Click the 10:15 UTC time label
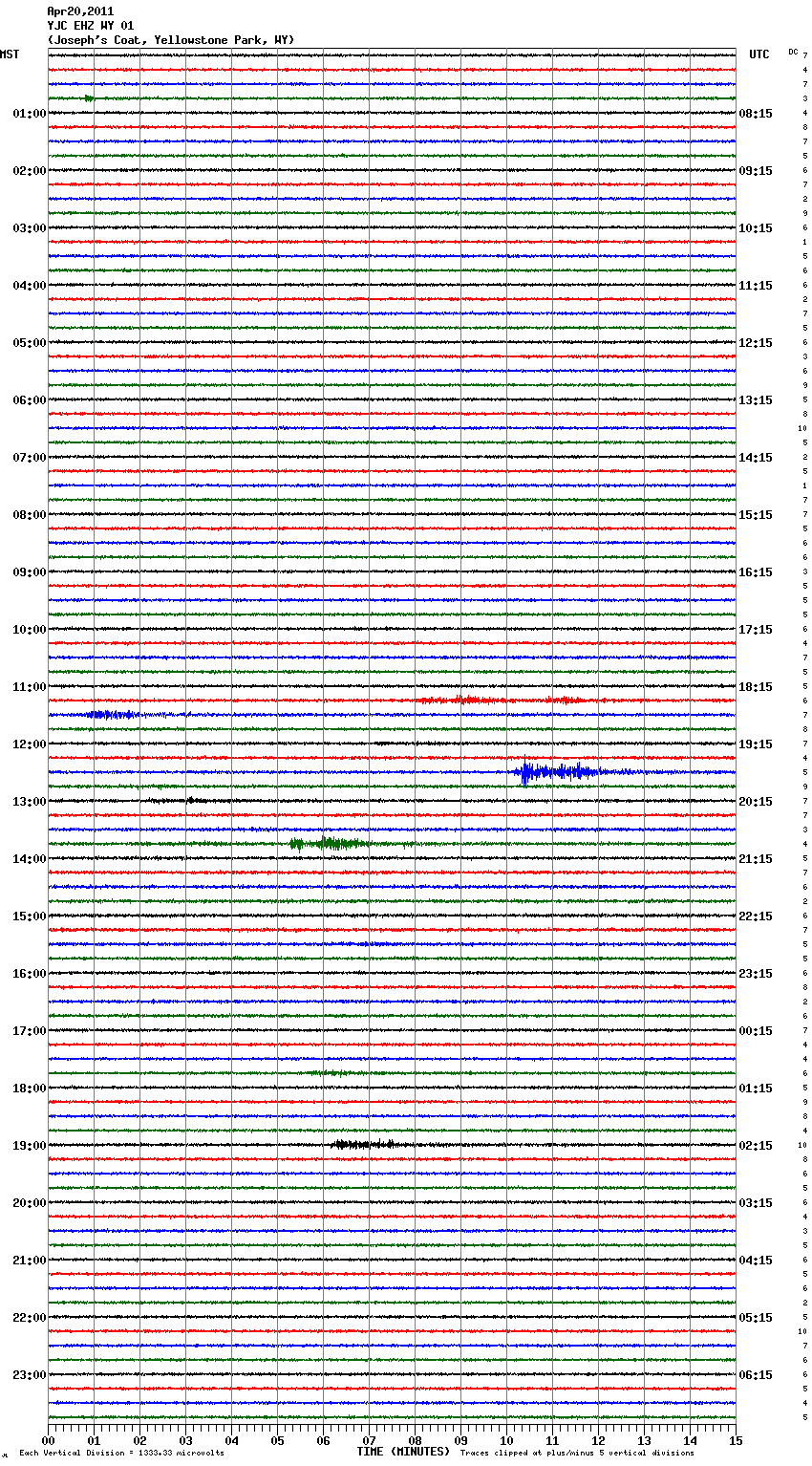Viewport: 812px width, 1466px height. pos(756,228)
